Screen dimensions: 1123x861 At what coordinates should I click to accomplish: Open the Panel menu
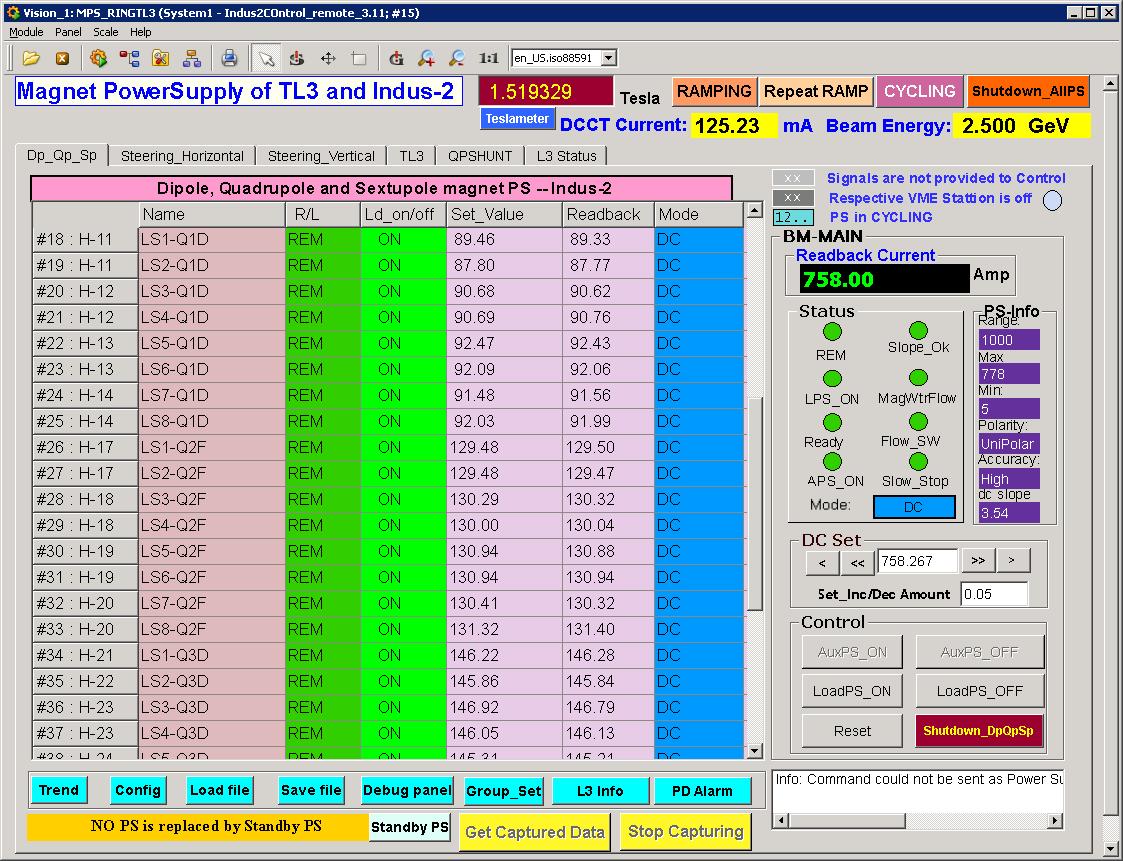coord(68,32)
